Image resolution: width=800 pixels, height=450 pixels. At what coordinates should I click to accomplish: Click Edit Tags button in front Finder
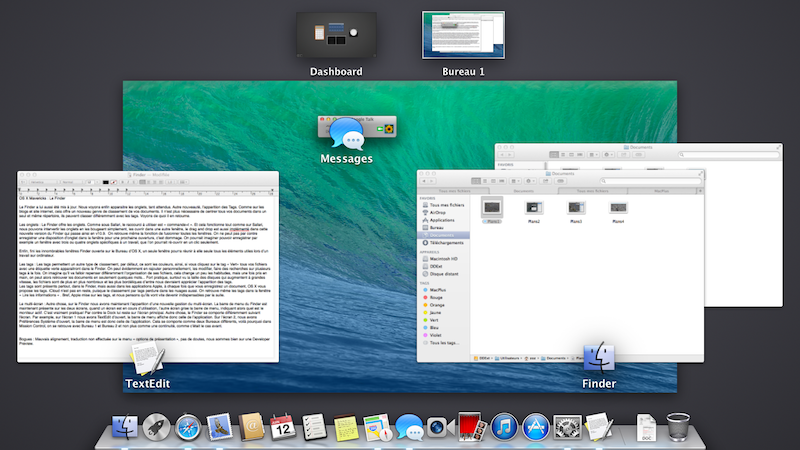coord(560,181)
